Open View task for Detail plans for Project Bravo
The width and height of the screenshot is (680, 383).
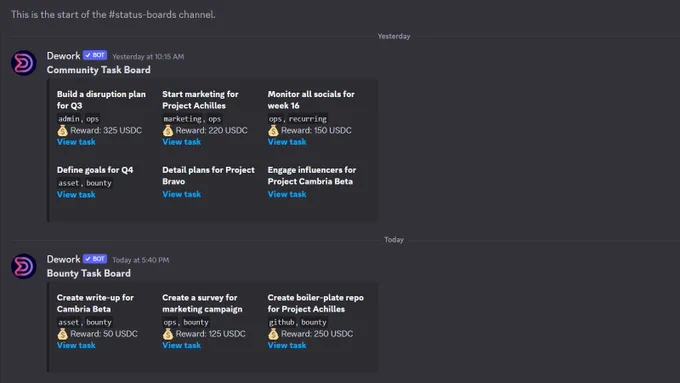(x=182, y=194)
